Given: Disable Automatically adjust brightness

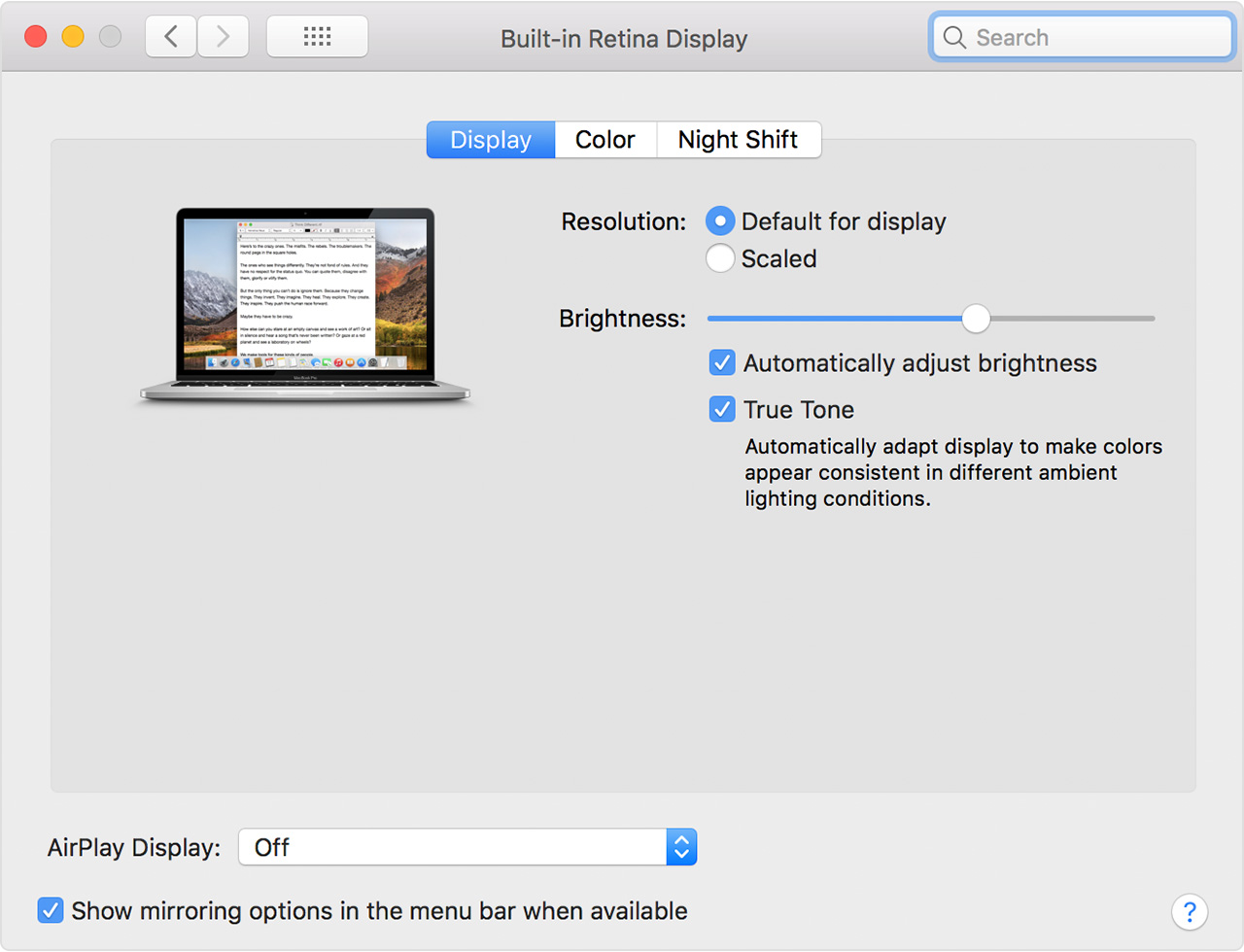Looking at the screenshot, I should 722,362.
